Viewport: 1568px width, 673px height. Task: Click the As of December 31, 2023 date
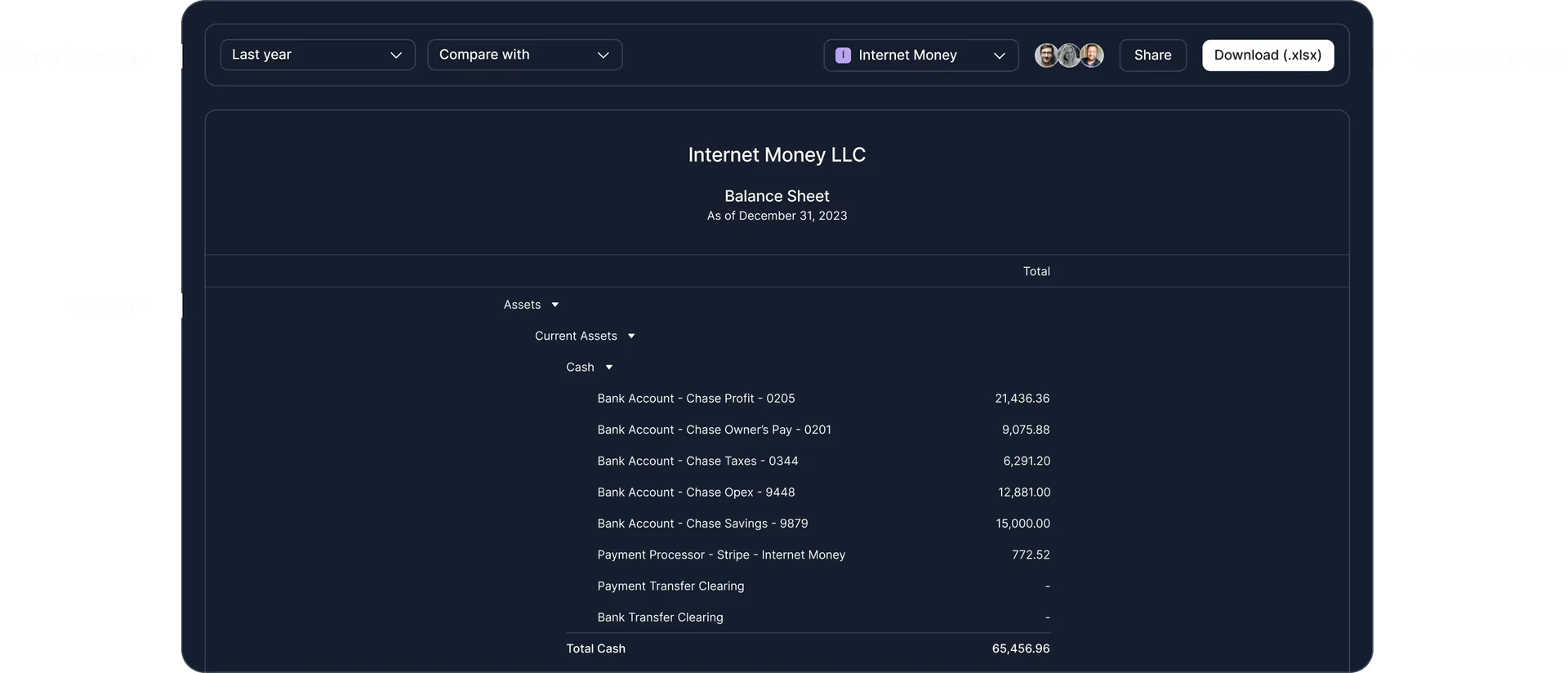777,216
